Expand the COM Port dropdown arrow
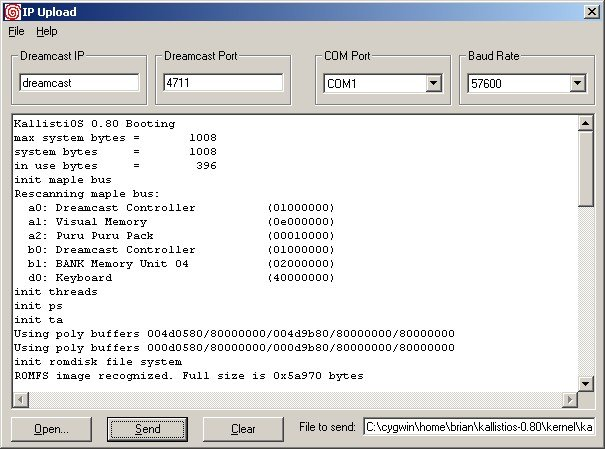605x449 pixels. click(434, 83)
